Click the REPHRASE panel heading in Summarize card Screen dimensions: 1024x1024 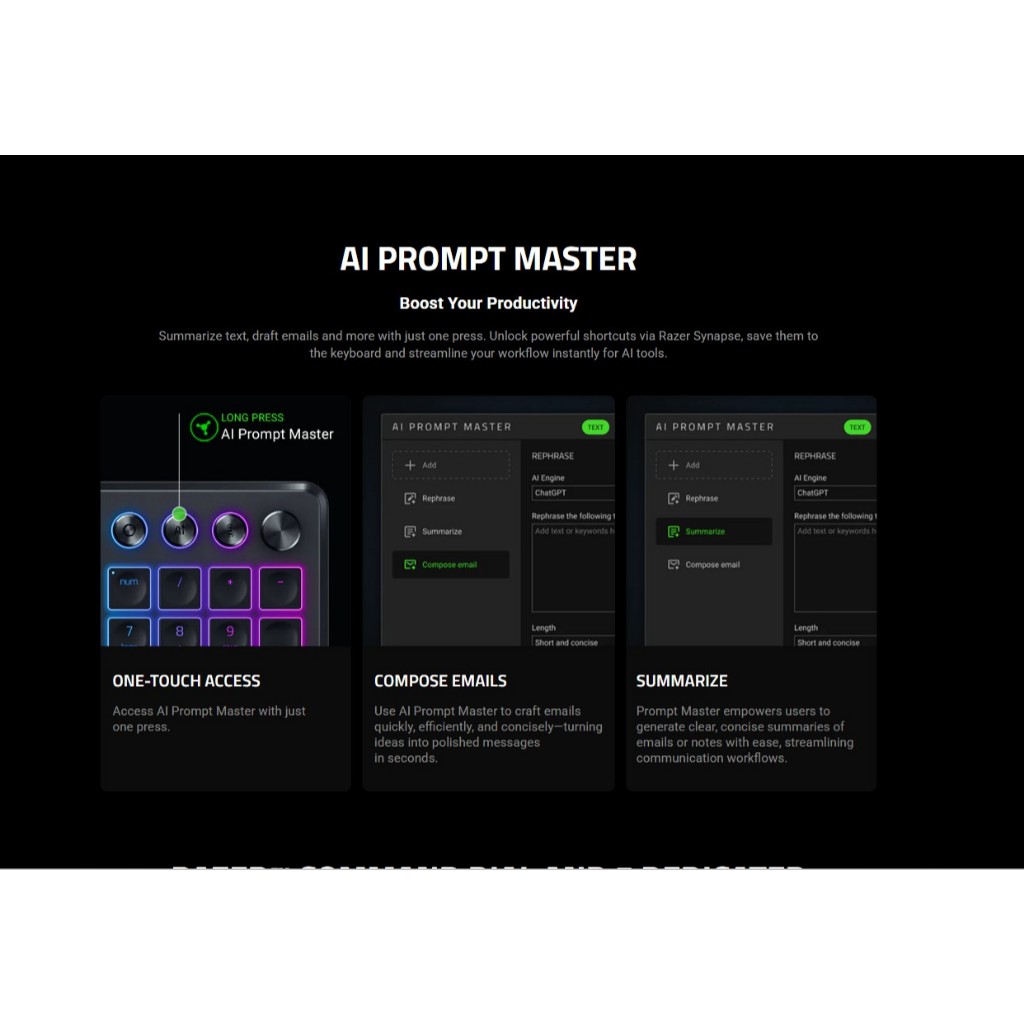pyautogui.click(x=814, y=456)
